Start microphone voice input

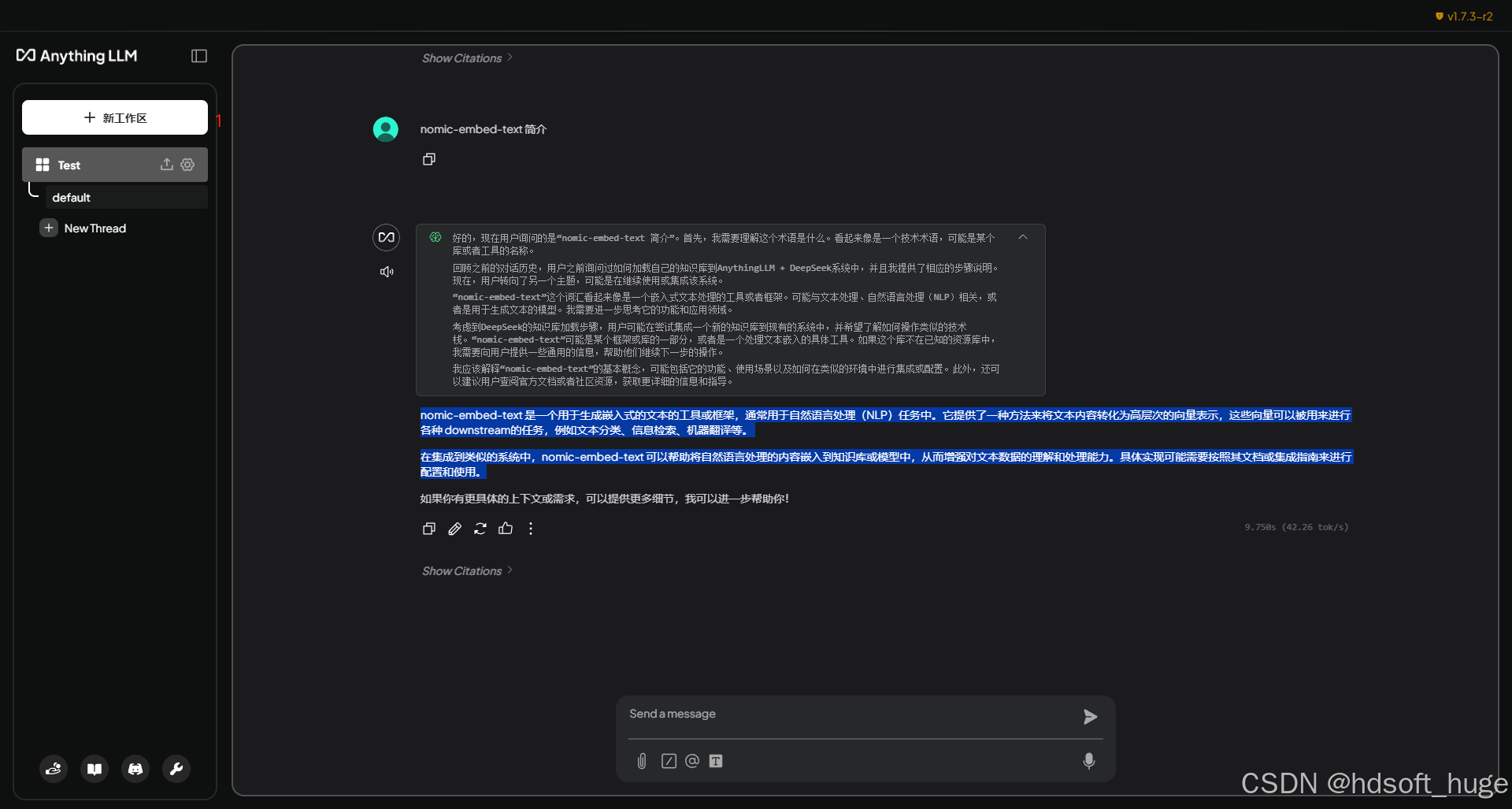1089,761
